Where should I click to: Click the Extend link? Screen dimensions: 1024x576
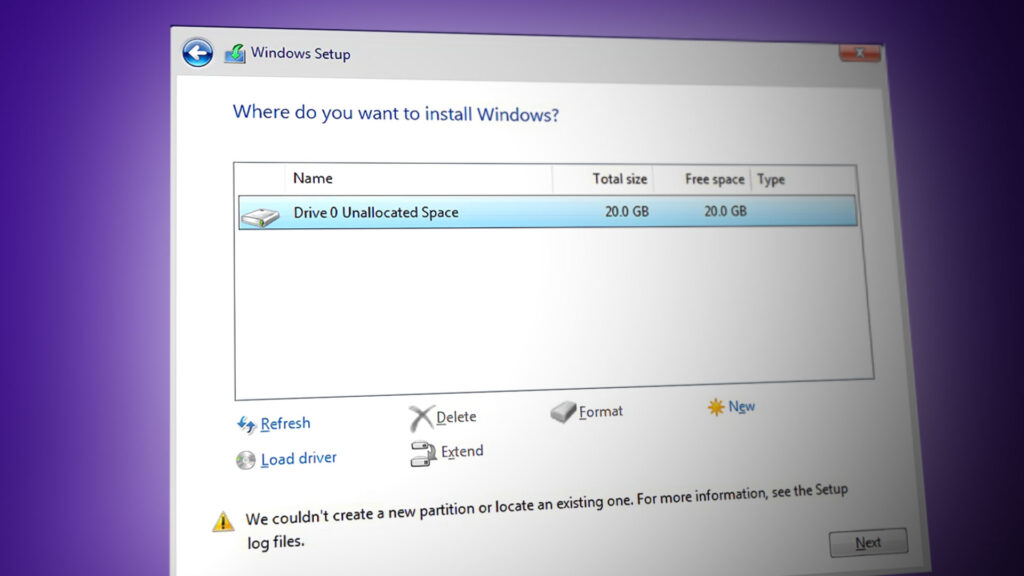462,451
